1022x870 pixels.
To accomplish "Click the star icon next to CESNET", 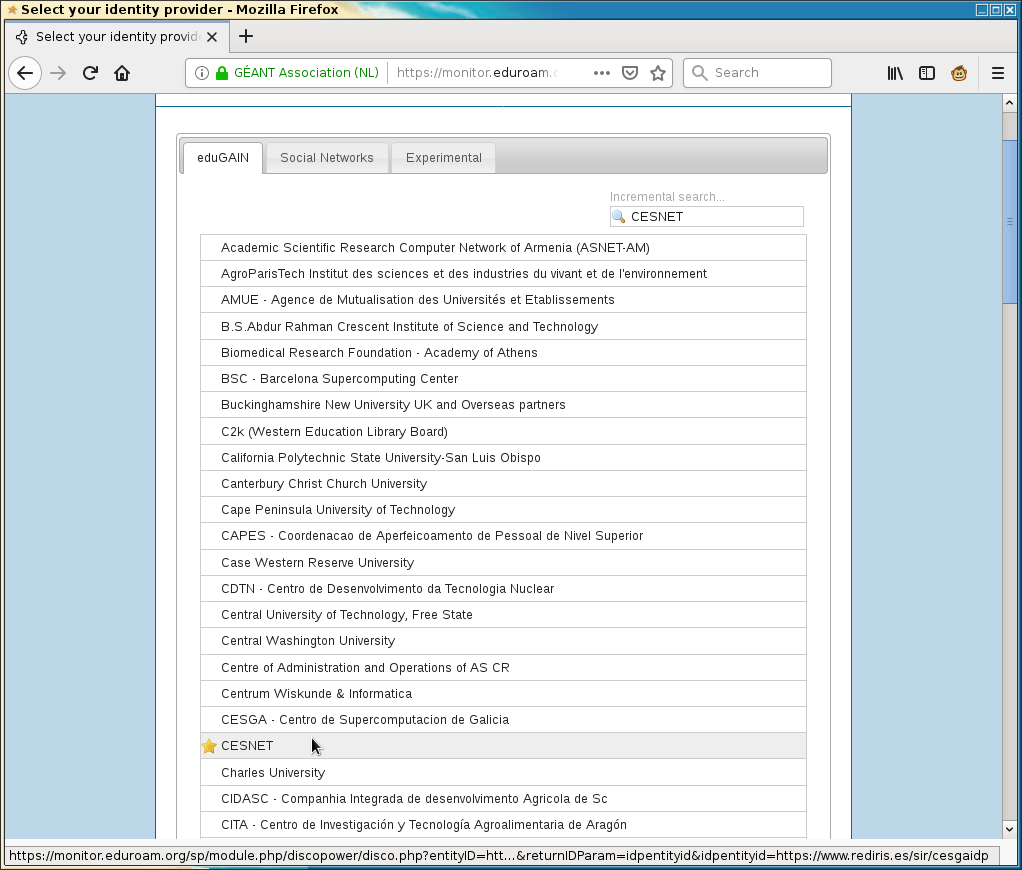I will point(209,746).
